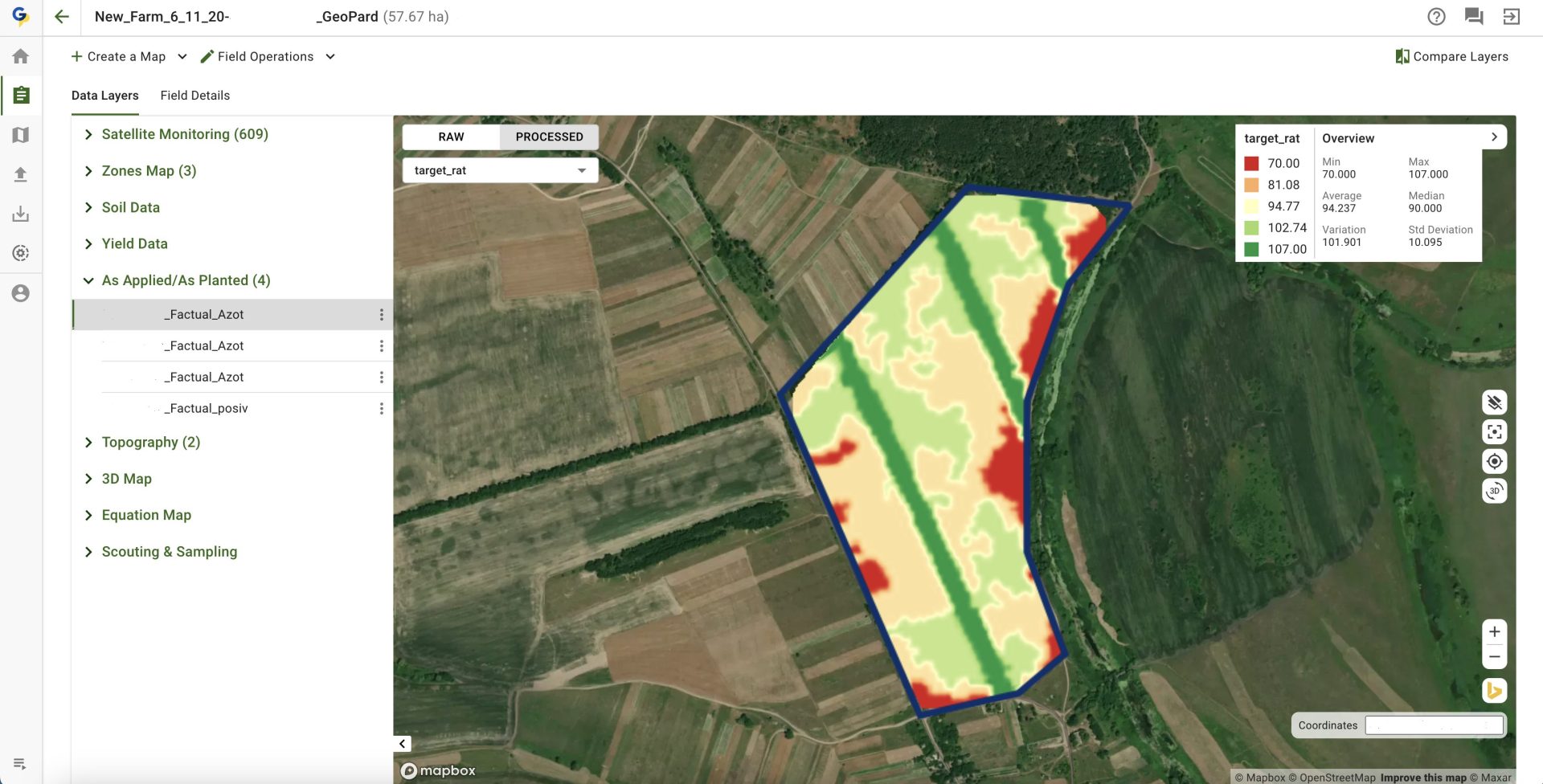Screen dimensions: 1543x784
Task: Fit field to view with center-focus icon
Action: point(1494,432)
